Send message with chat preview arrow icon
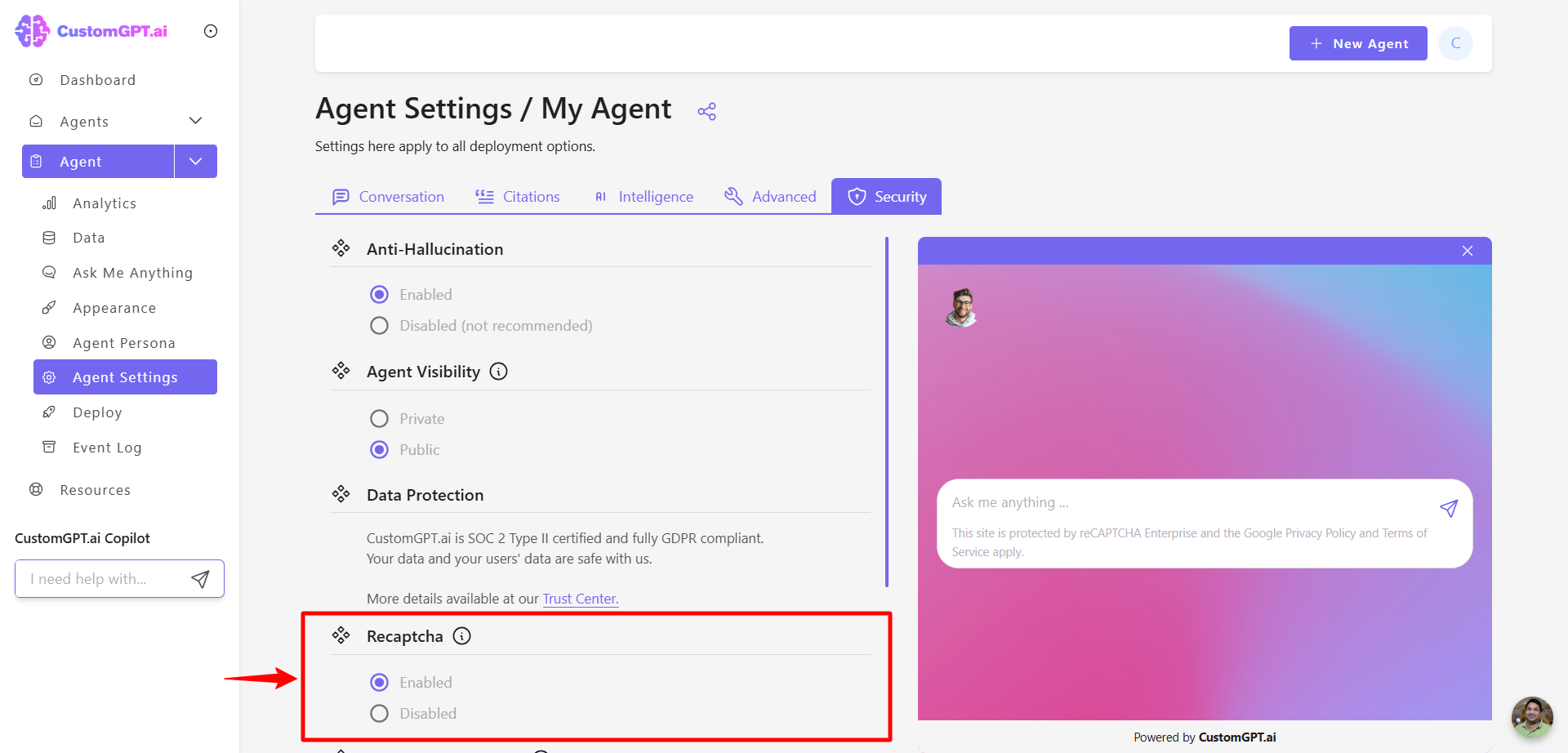Image resolution: width=1568 pixels, height=753 pixels. pos(1449,509)
